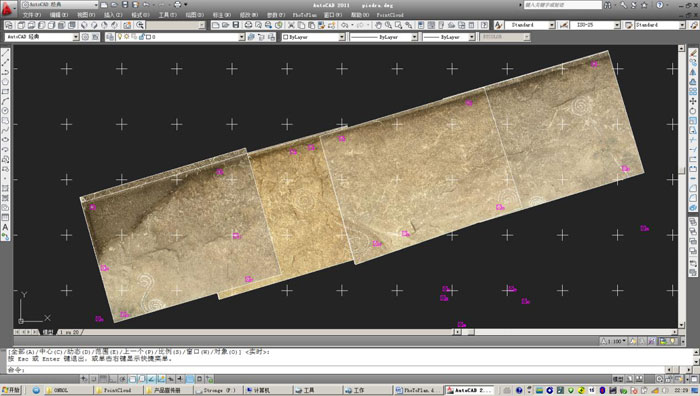The width and height of the screenshot is (700, 396).
Task: Toggle Object Snap in status bar
Action: (x=133, y=379)
